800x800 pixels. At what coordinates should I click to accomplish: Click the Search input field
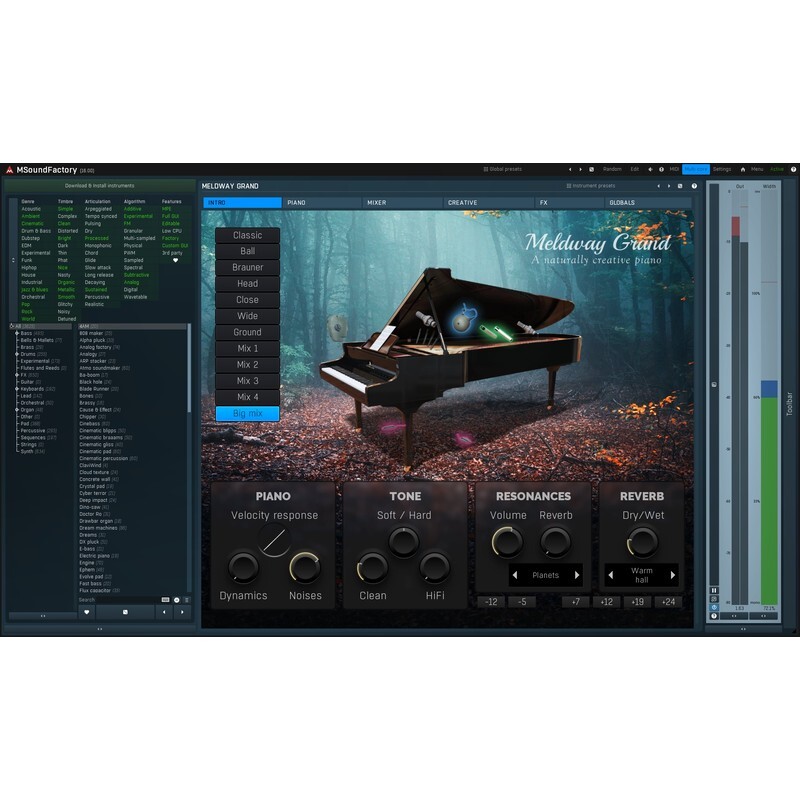pos(119,600)
